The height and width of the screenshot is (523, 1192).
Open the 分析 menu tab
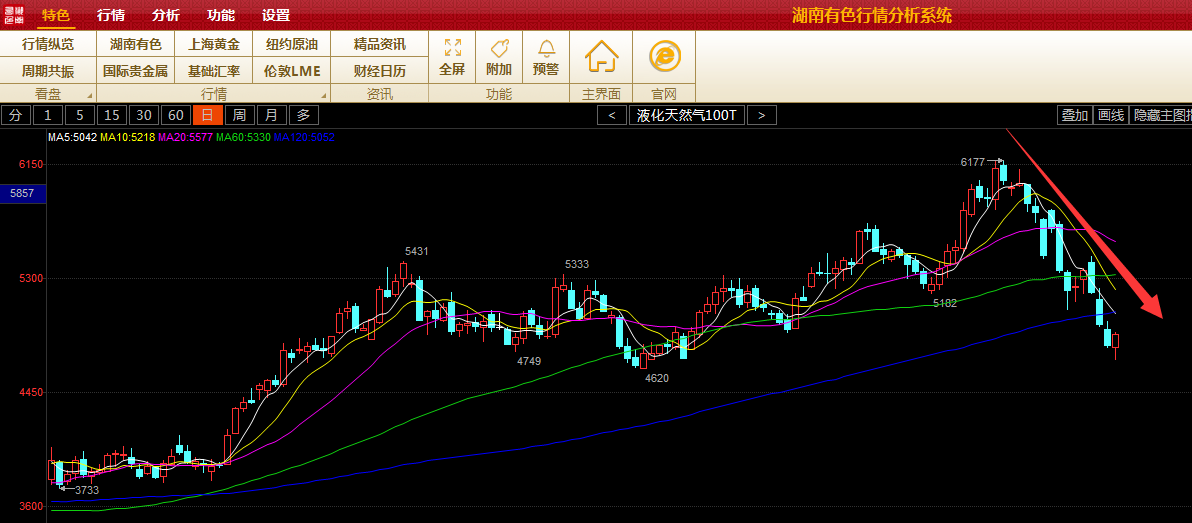166,15
